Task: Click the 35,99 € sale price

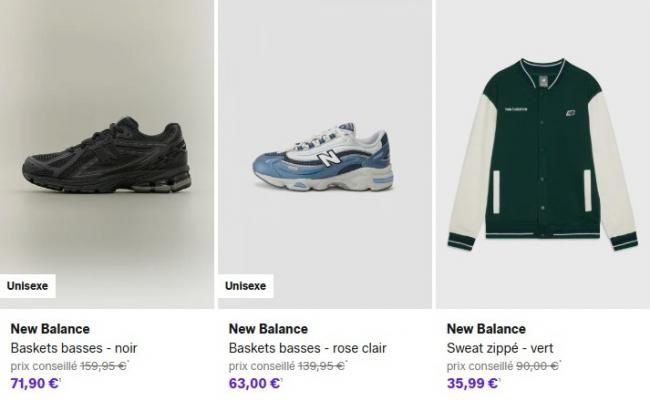Action: (472, 383)
